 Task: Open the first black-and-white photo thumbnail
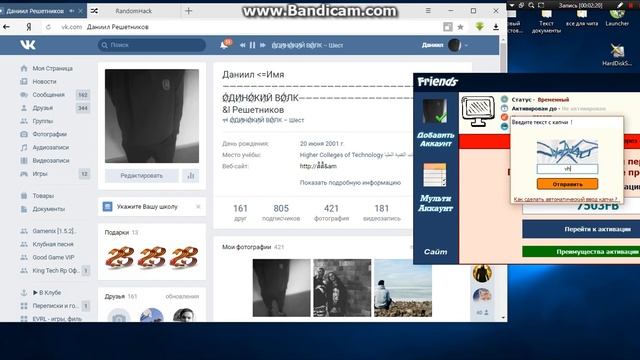click(281, 288)
